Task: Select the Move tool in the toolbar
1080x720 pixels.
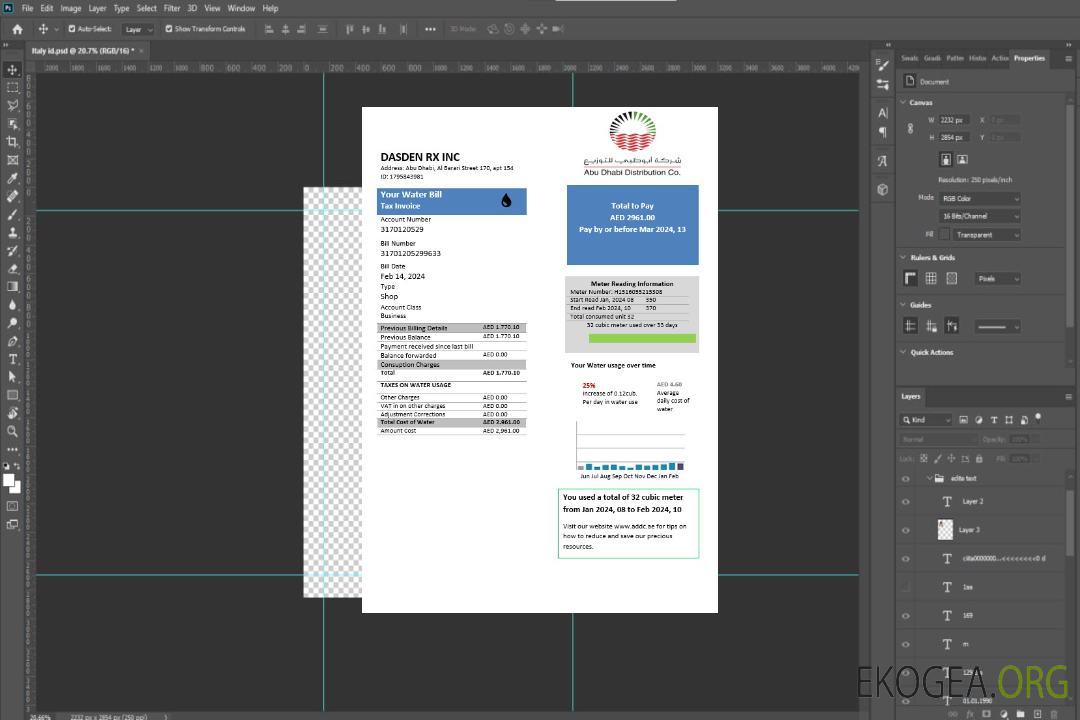Action: [x=13, y=70]
